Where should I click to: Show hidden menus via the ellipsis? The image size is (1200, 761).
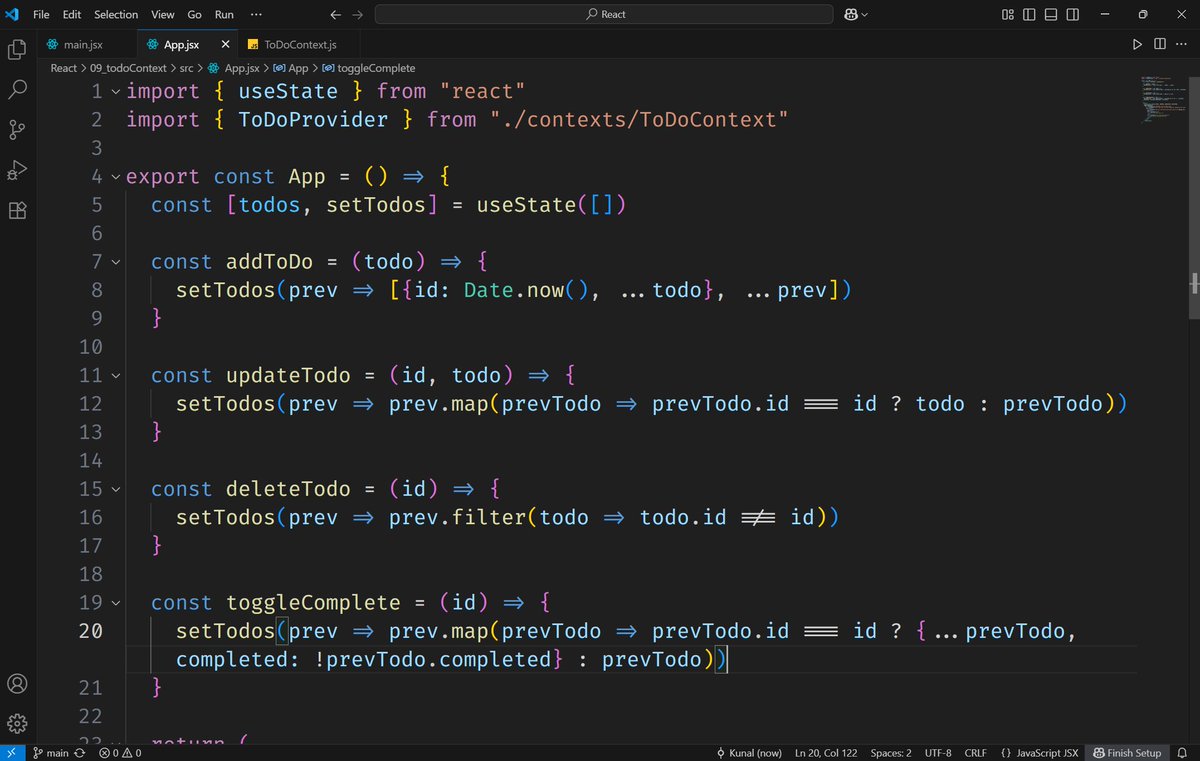(256, 15)
